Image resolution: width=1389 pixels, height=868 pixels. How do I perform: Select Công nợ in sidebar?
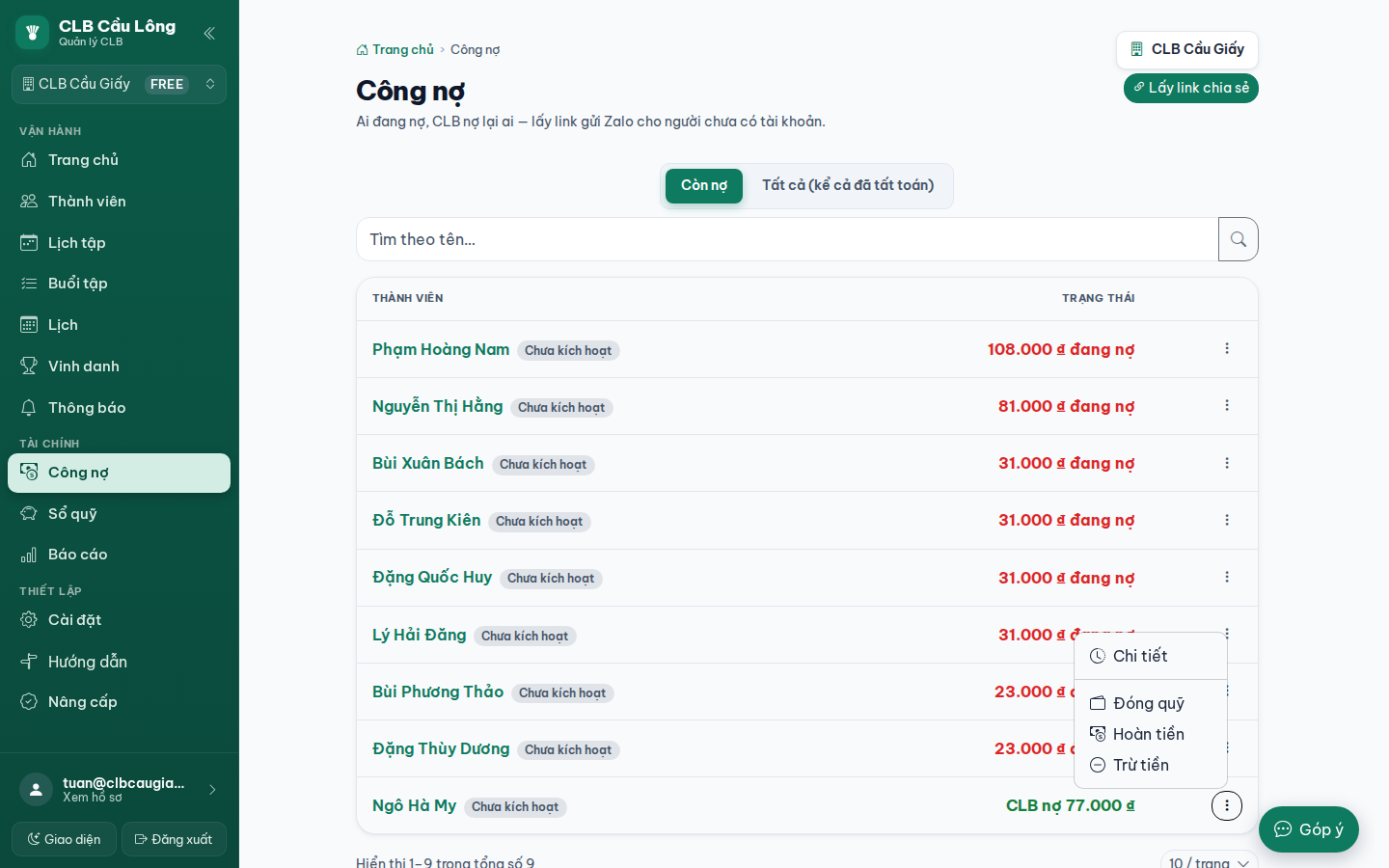(x=119, y=473)
